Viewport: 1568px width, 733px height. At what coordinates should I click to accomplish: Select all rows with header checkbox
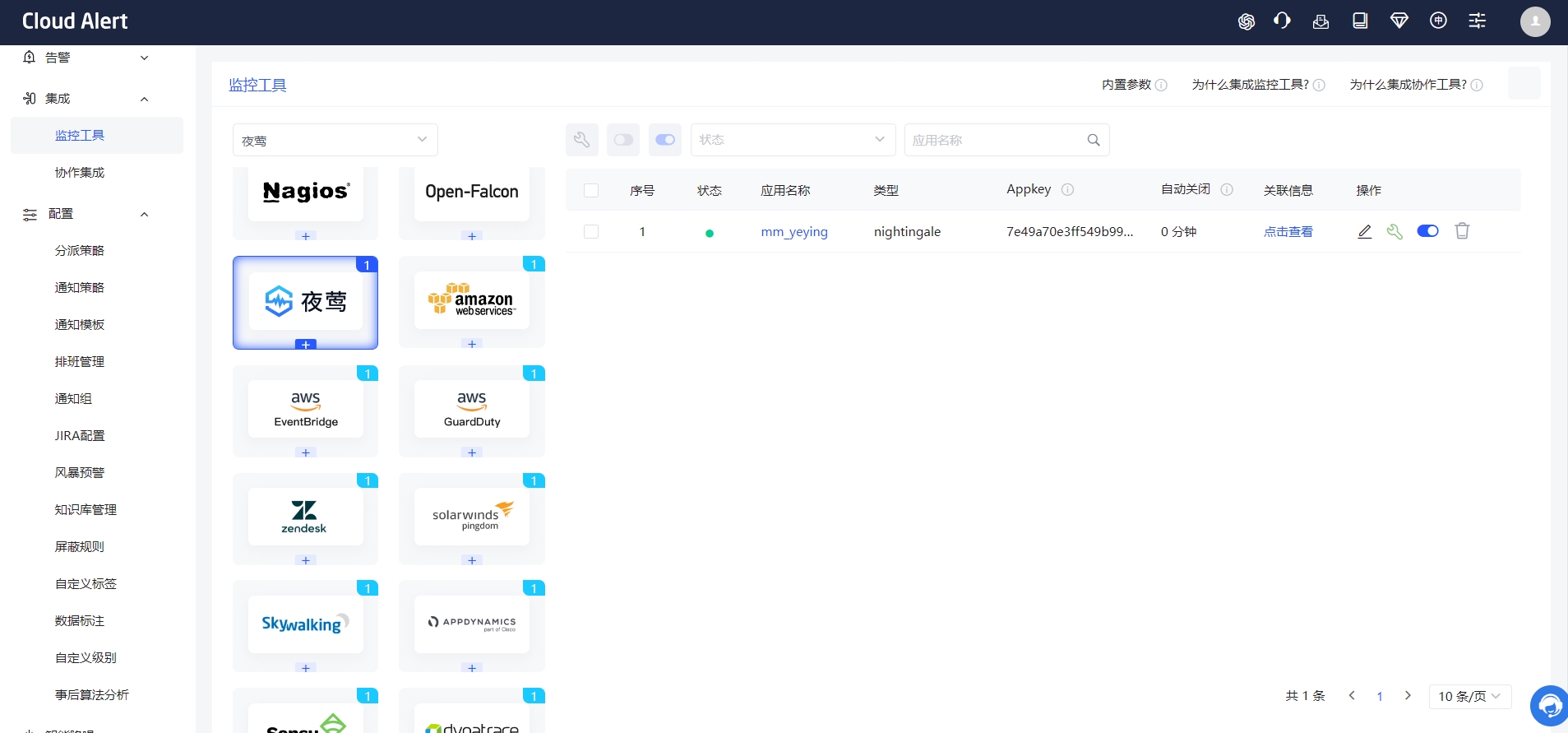591,190
